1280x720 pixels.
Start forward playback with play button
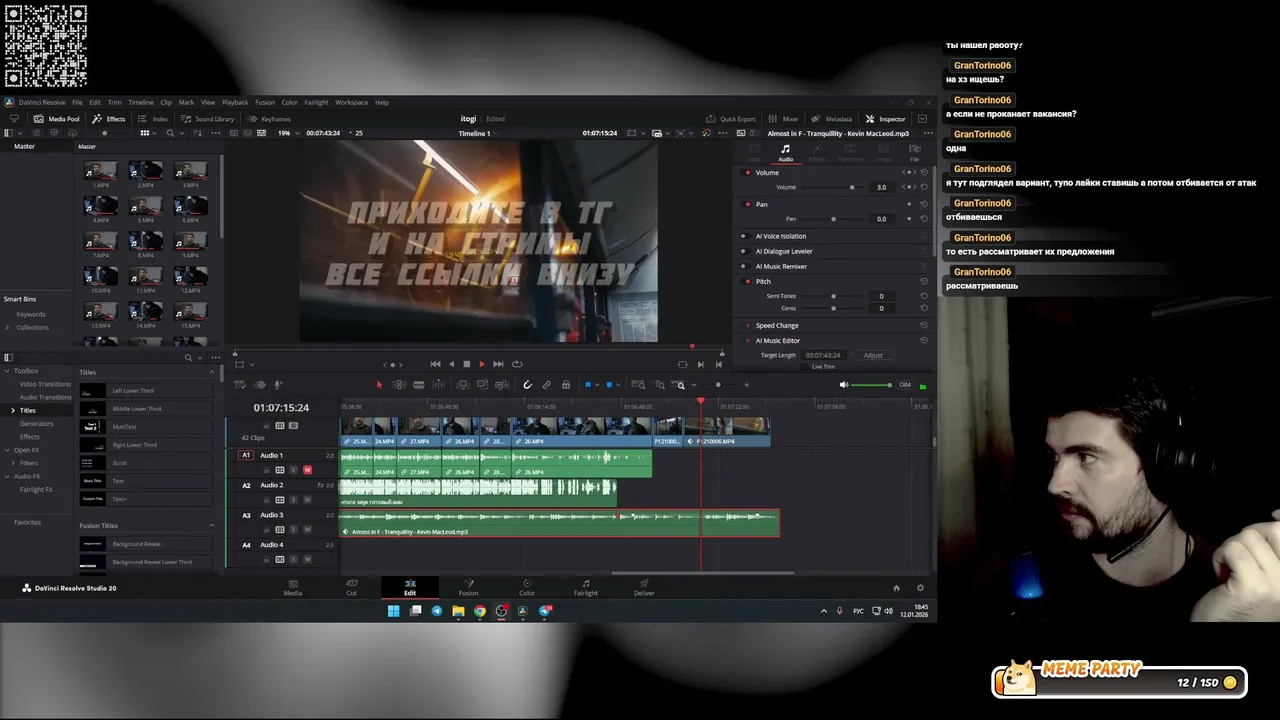coord(482,364)
